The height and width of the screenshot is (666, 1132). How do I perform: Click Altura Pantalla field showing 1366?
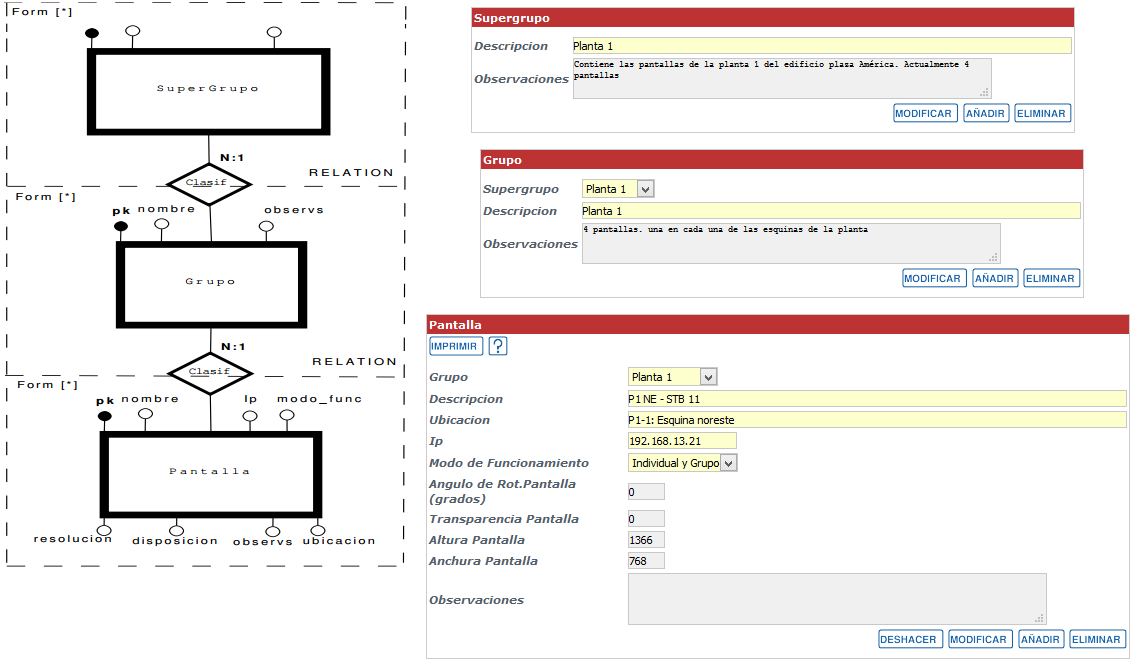click(646, 540)
